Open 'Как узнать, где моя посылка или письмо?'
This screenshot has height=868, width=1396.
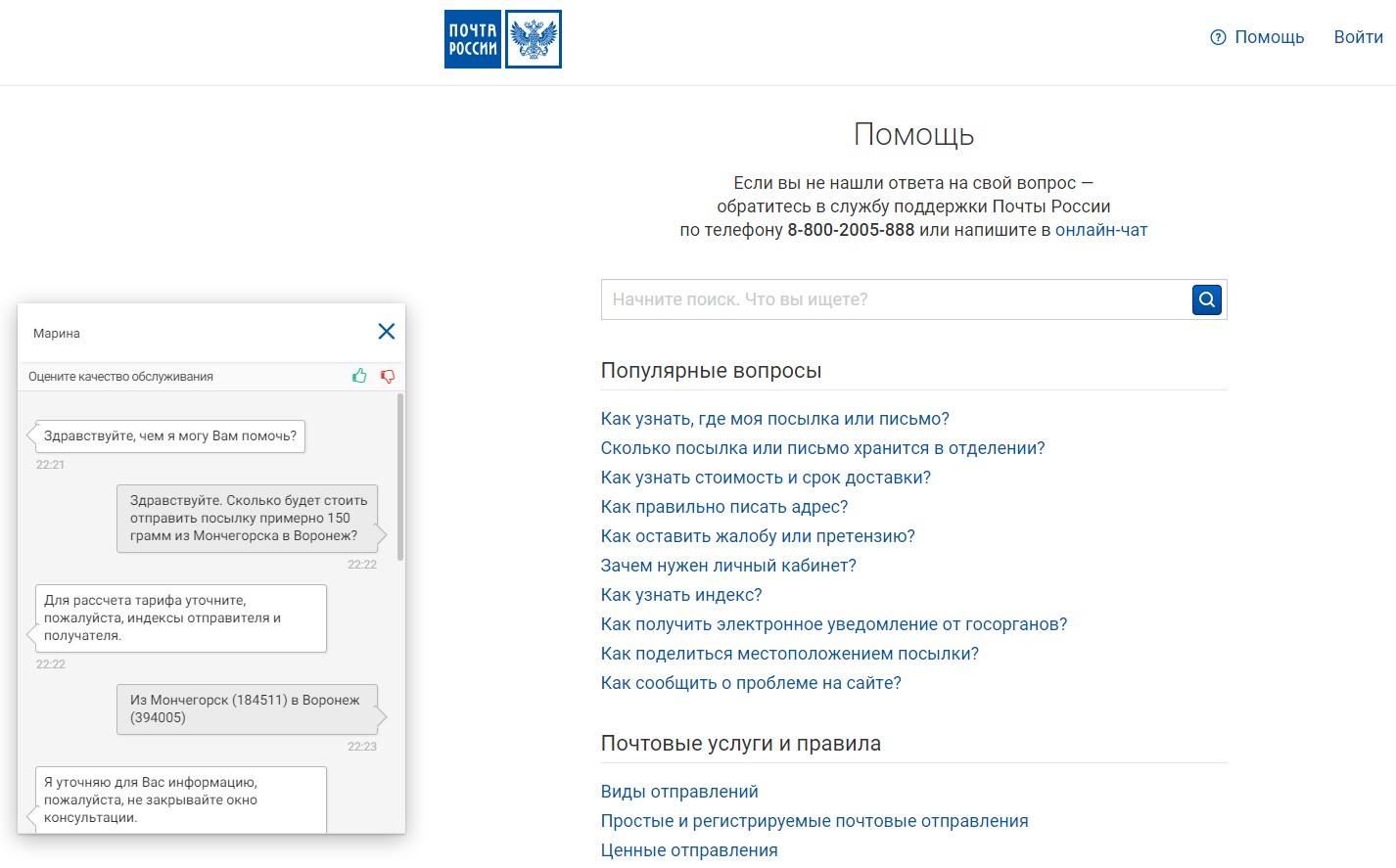pyautogui.click(x=775, y=419)
